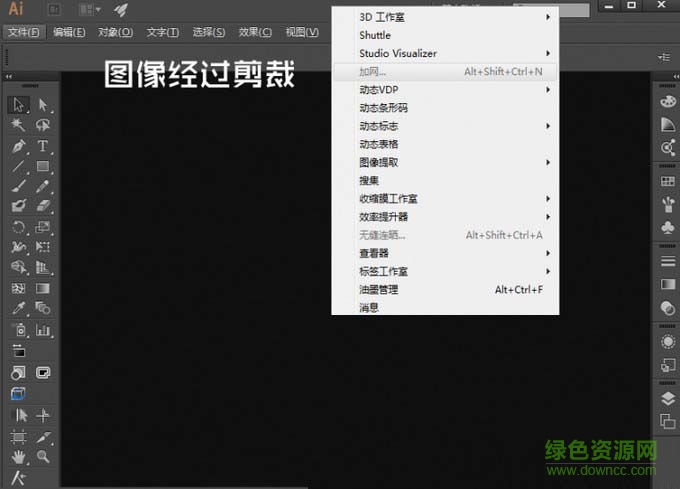This screenshot has height=489, width=680.
Task: Select the Zoom magnifier tool
Action: tap(42, 456)
